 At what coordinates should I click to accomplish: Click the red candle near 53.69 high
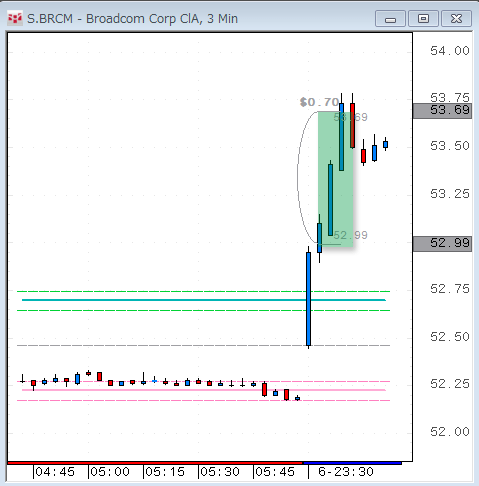coord(352,125)
